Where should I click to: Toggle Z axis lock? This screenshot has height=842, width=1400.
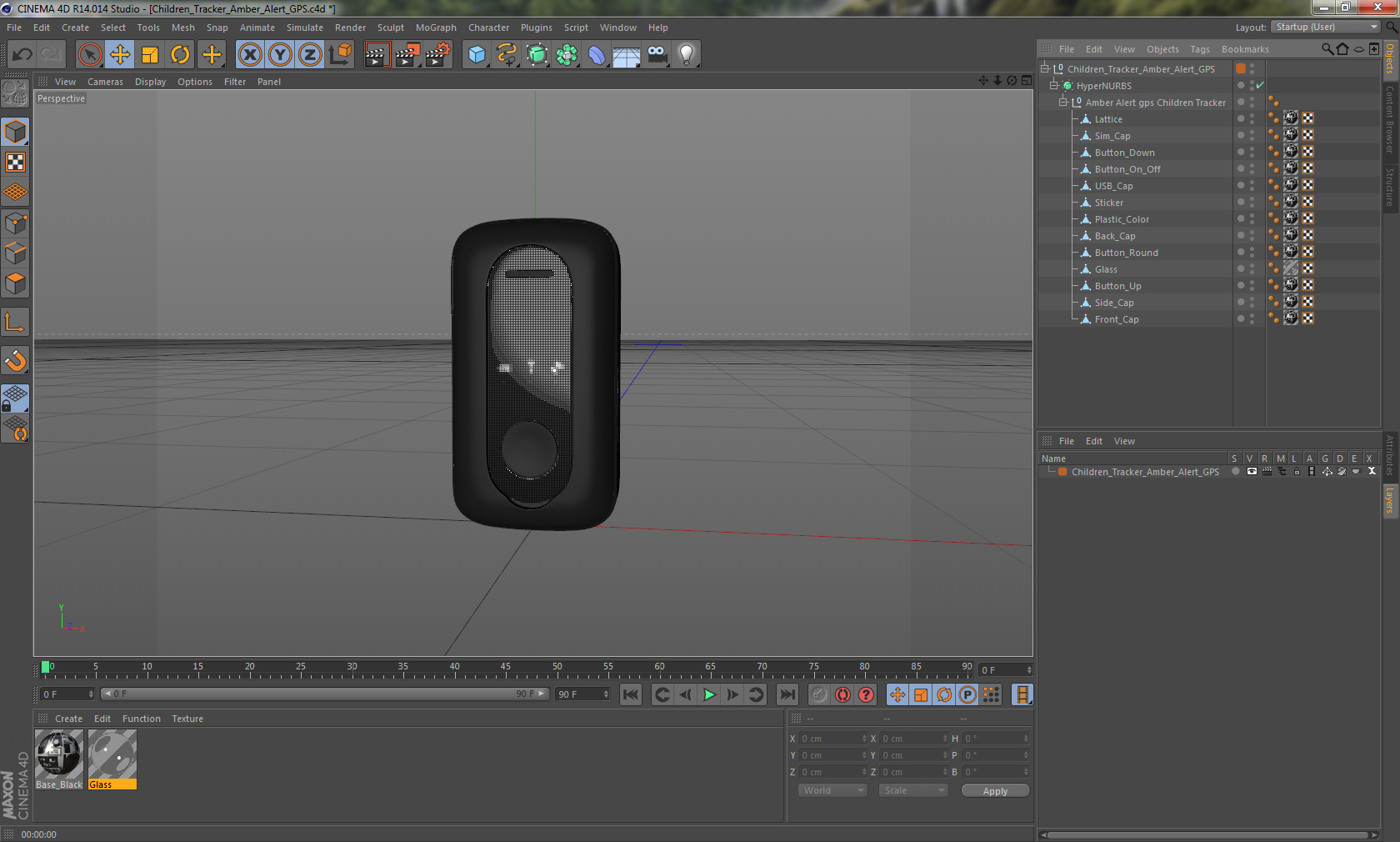point(310,55)
